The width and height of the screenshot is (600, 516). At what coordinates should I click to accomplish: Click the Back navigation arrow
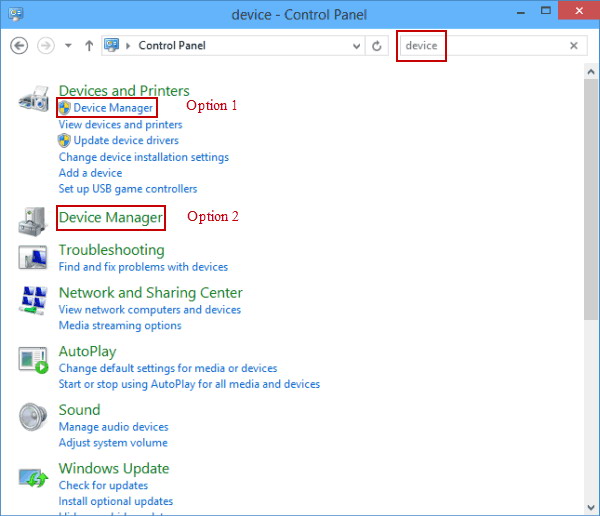tap(19, 46)
